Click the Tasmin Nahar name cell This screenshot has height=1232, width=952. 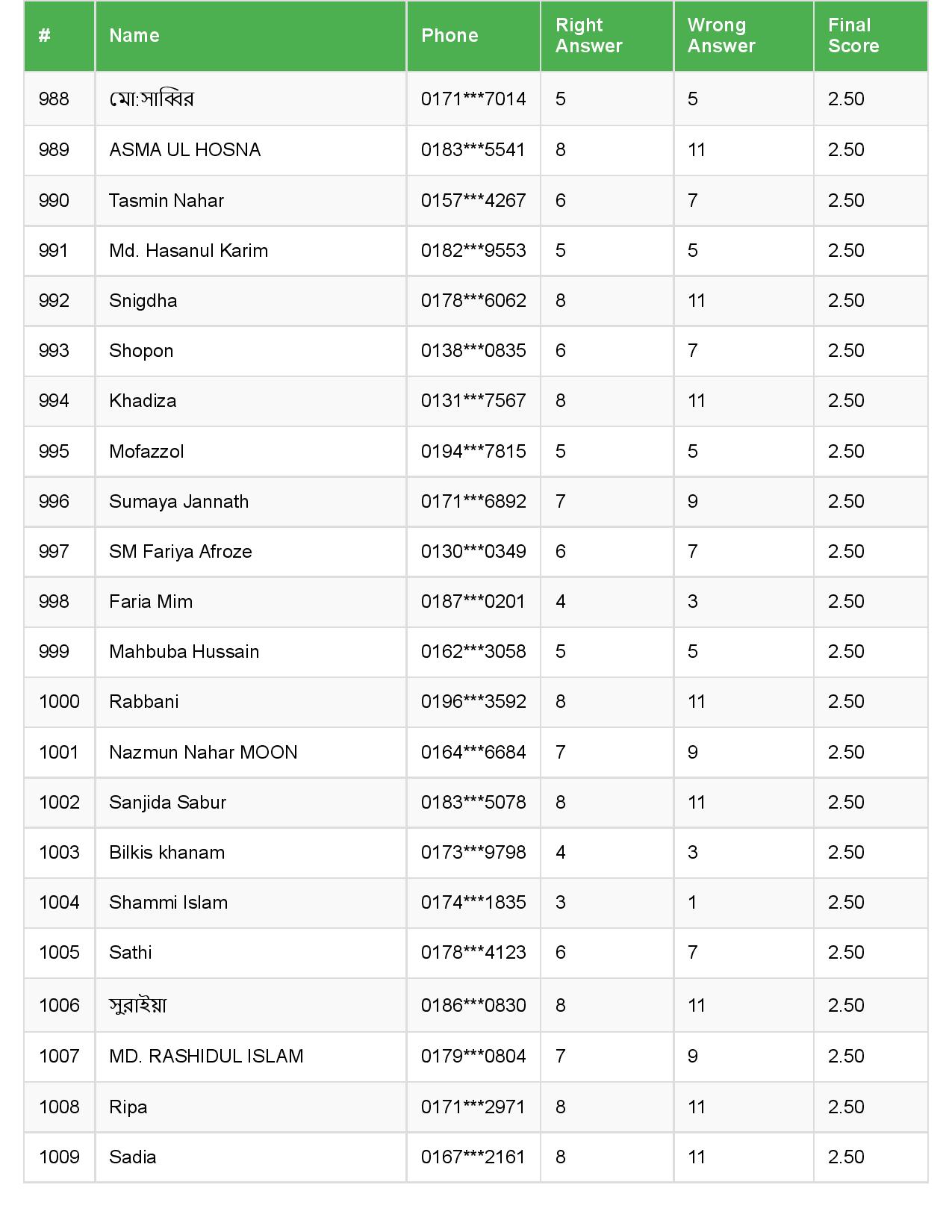click(167, 201)
